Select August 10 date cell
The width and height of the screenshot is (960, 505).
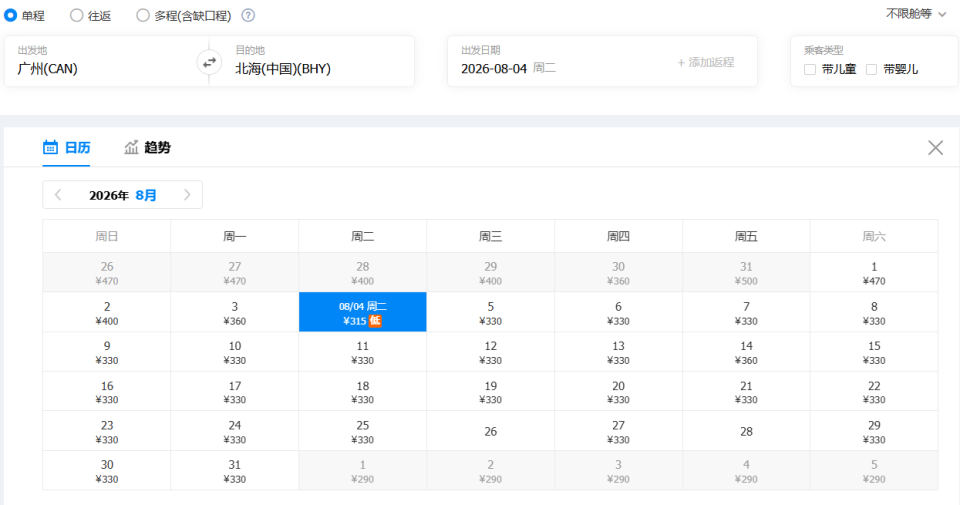pos(234,352)
